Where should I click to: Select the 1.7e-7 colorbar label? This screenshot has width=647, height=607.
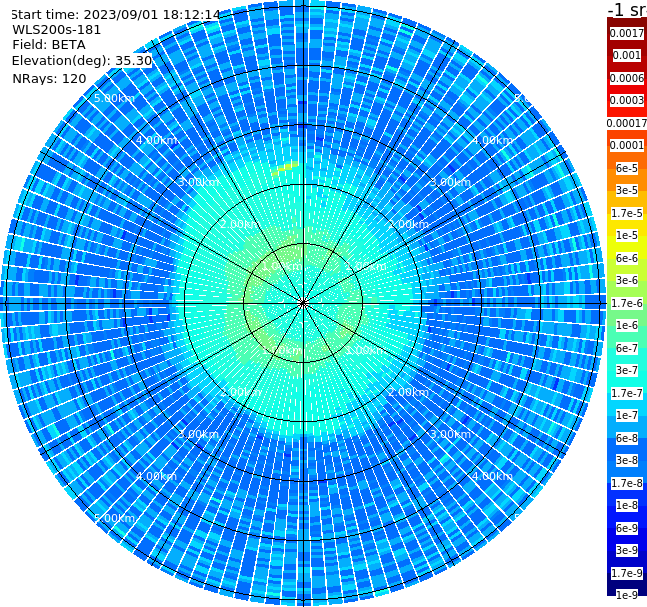coord(627,393)
